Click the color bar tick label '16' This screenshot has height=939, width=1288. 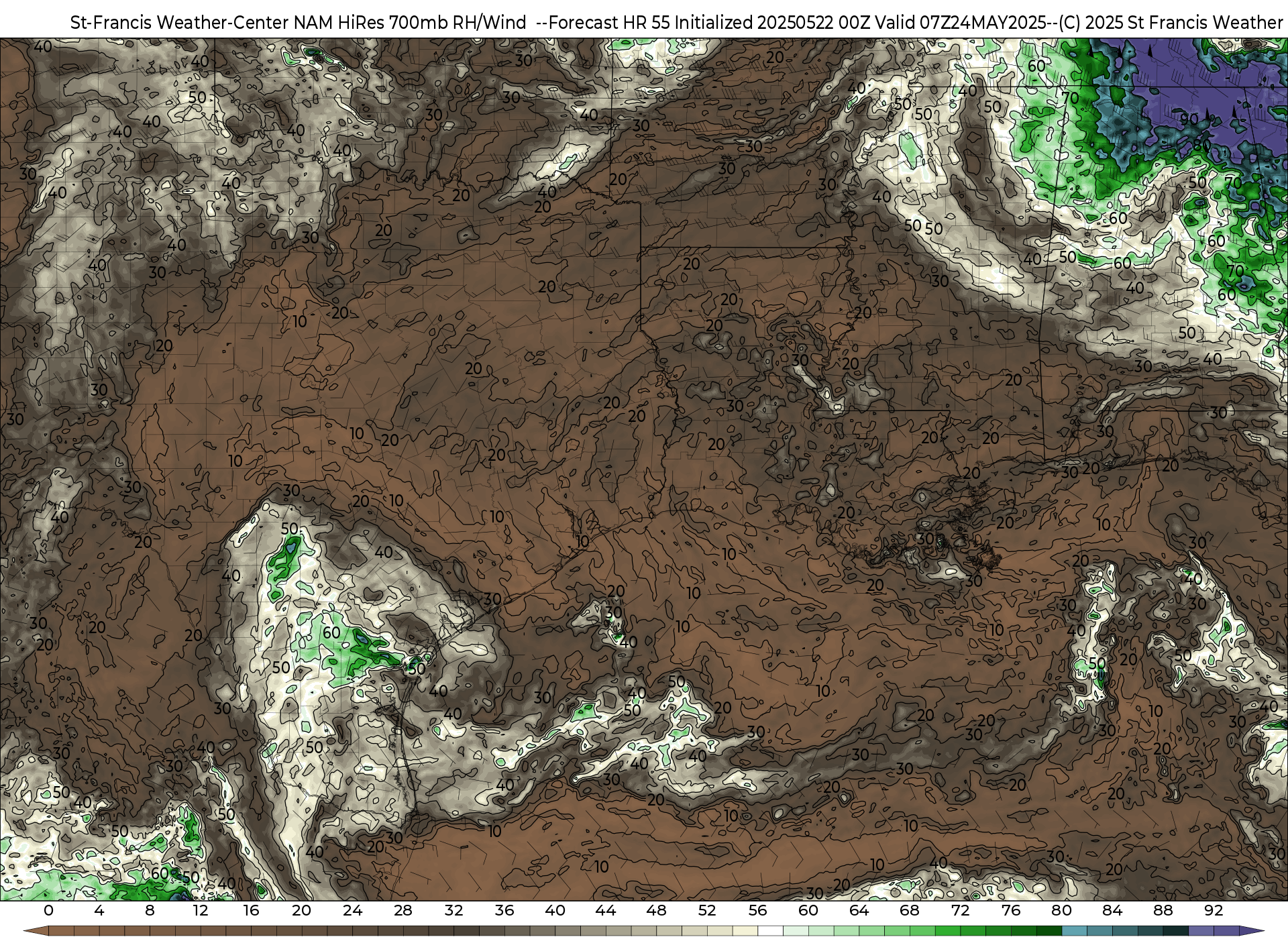[x=251, y=910]
